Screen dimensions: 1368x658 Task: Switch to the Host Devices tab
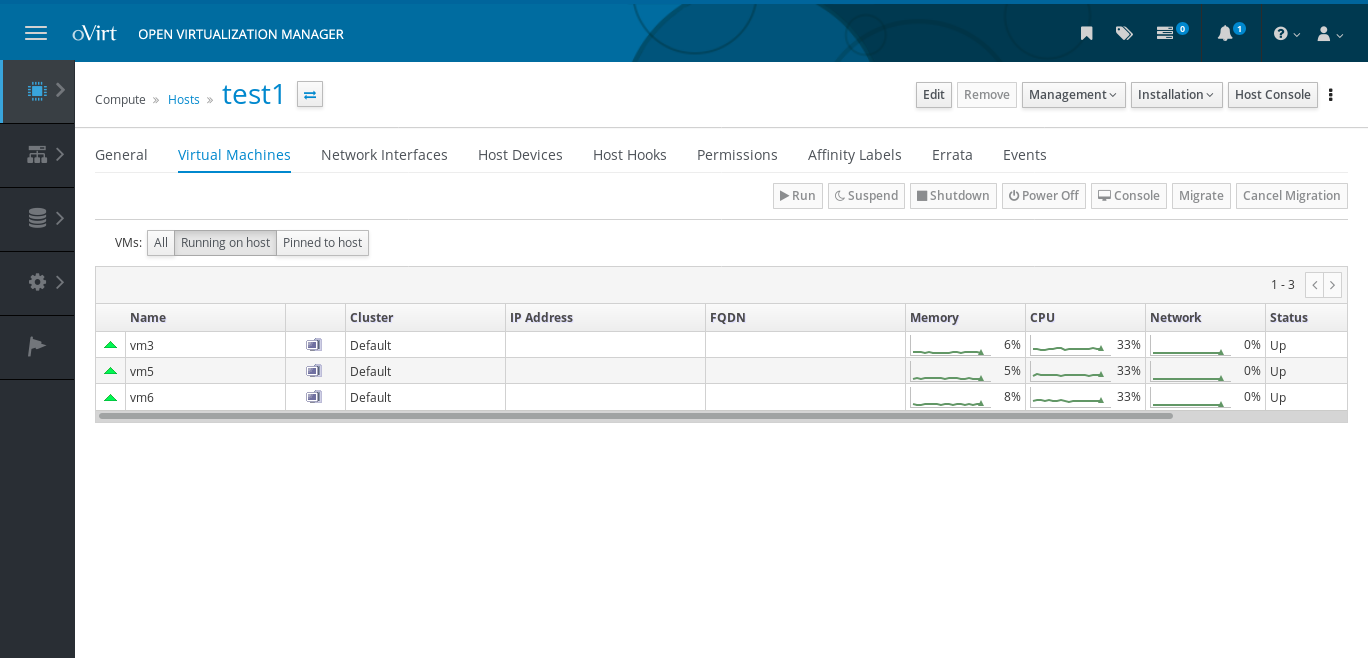coord(520,155)
